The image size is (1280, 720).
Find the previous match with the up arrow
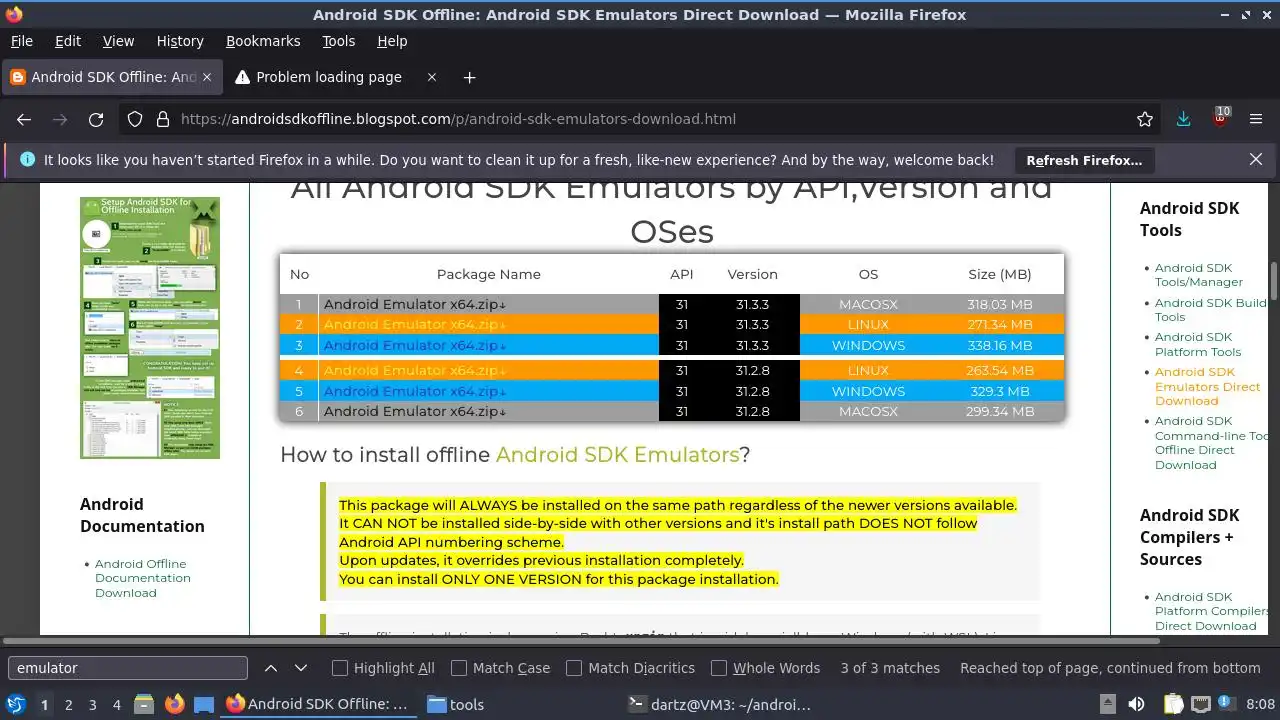[x=271, y=668]
